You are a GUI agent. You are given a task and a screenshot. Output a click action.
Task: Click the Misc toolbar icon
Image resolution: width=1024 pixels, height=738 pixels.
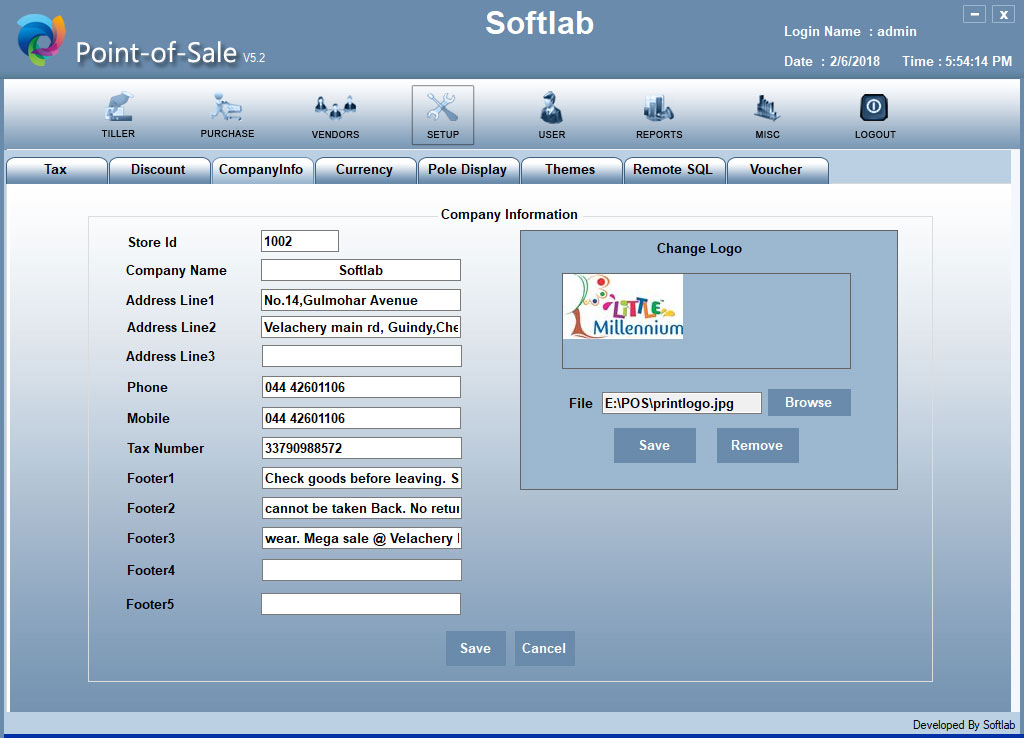pos(767,108)
